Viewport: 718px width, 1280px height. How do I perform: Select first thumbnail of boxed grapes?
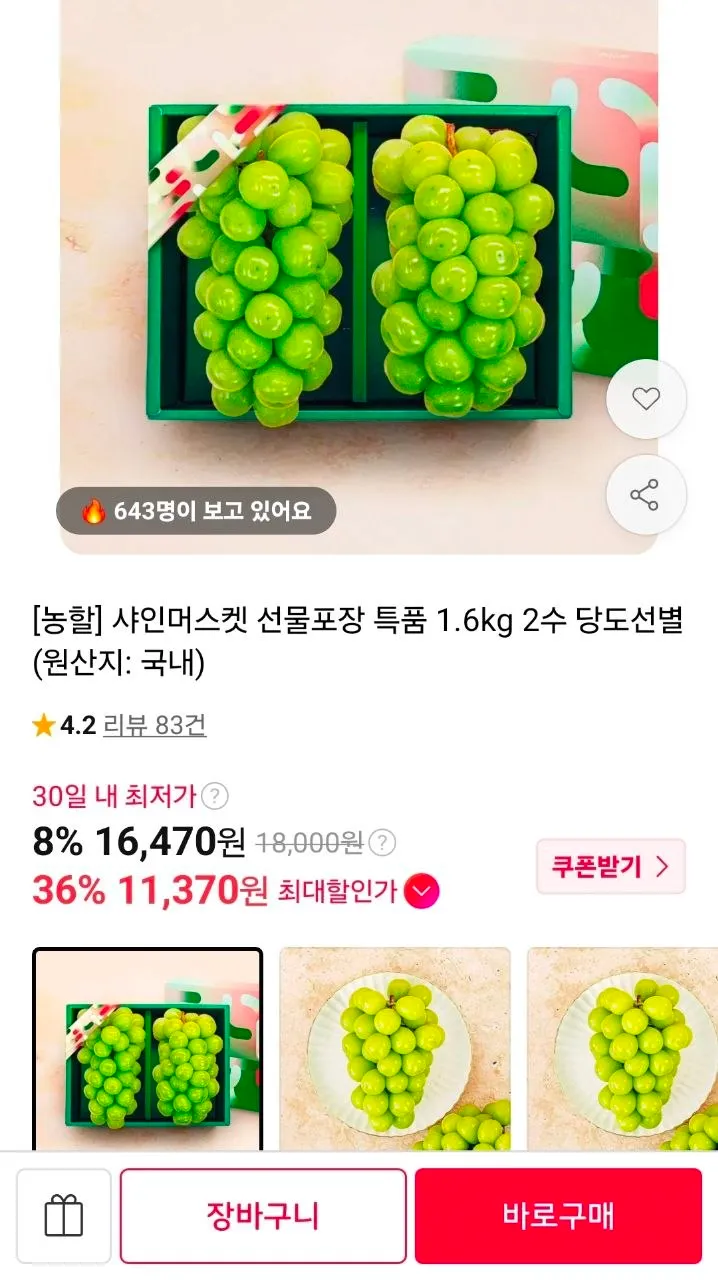click(x=148, y=1049)
